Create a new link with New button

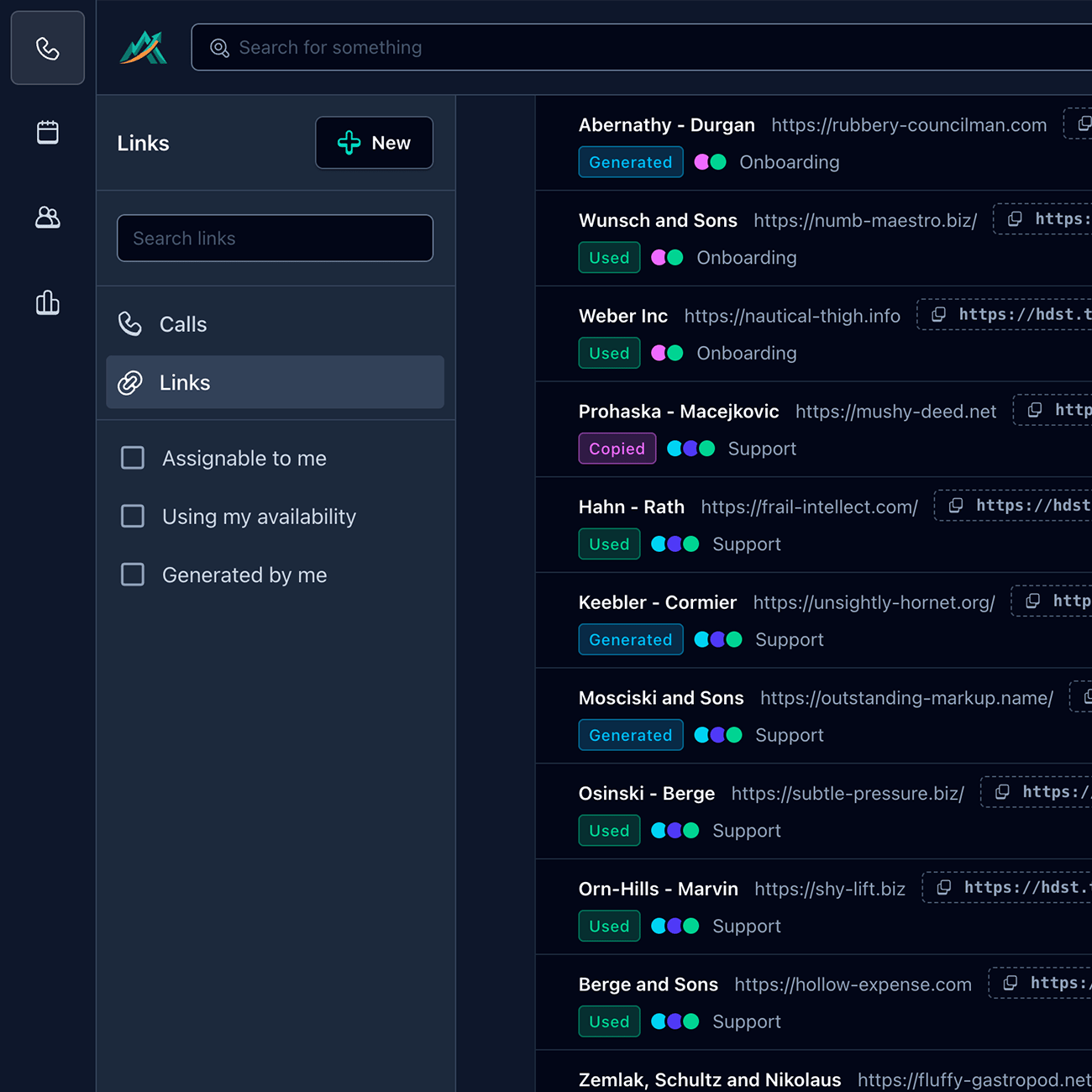[375, 143]
